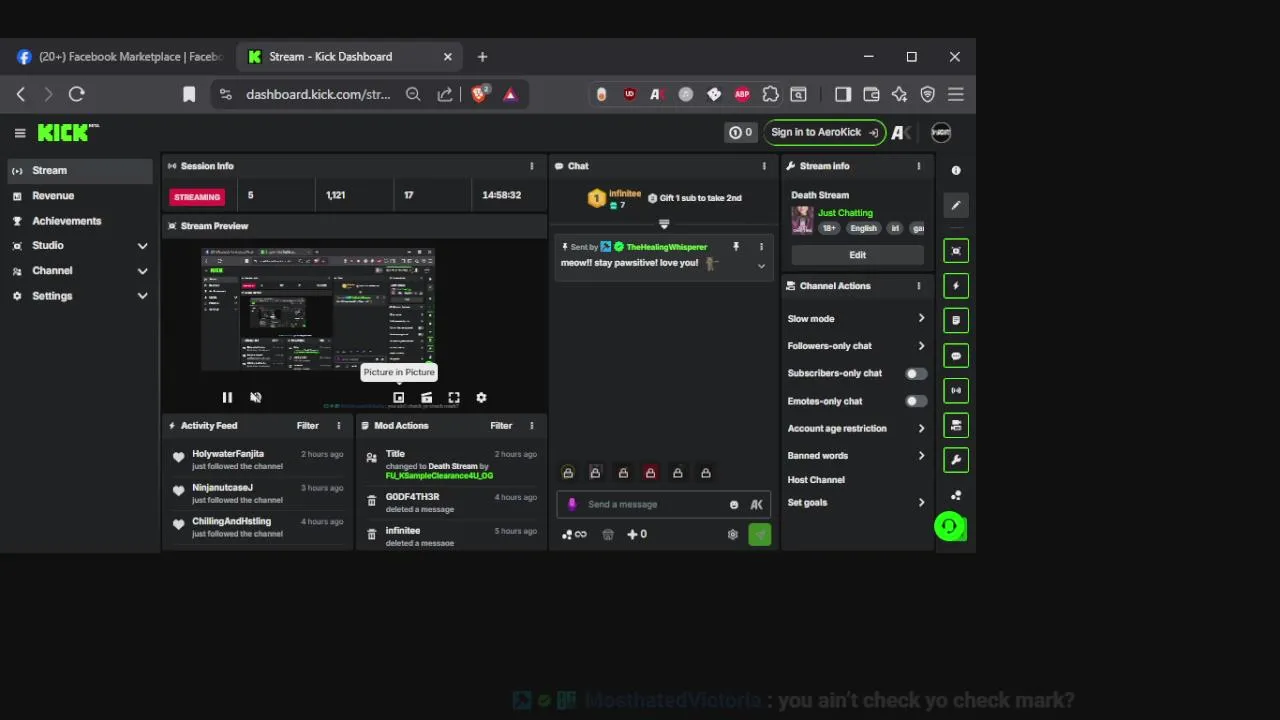The height and width of the screenshot is (720, 1280).
Task: Open Picture in Picture for stream preview
Action: coord(398,397)
